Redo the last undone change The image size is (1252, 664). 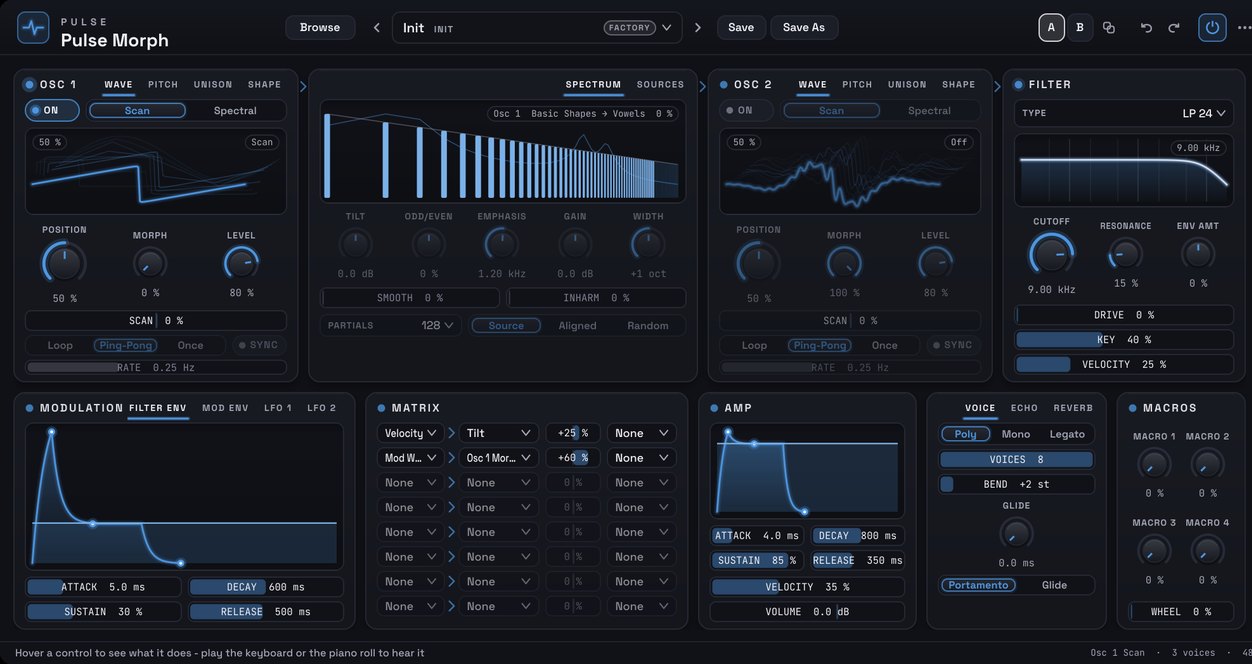[1174, 28]
